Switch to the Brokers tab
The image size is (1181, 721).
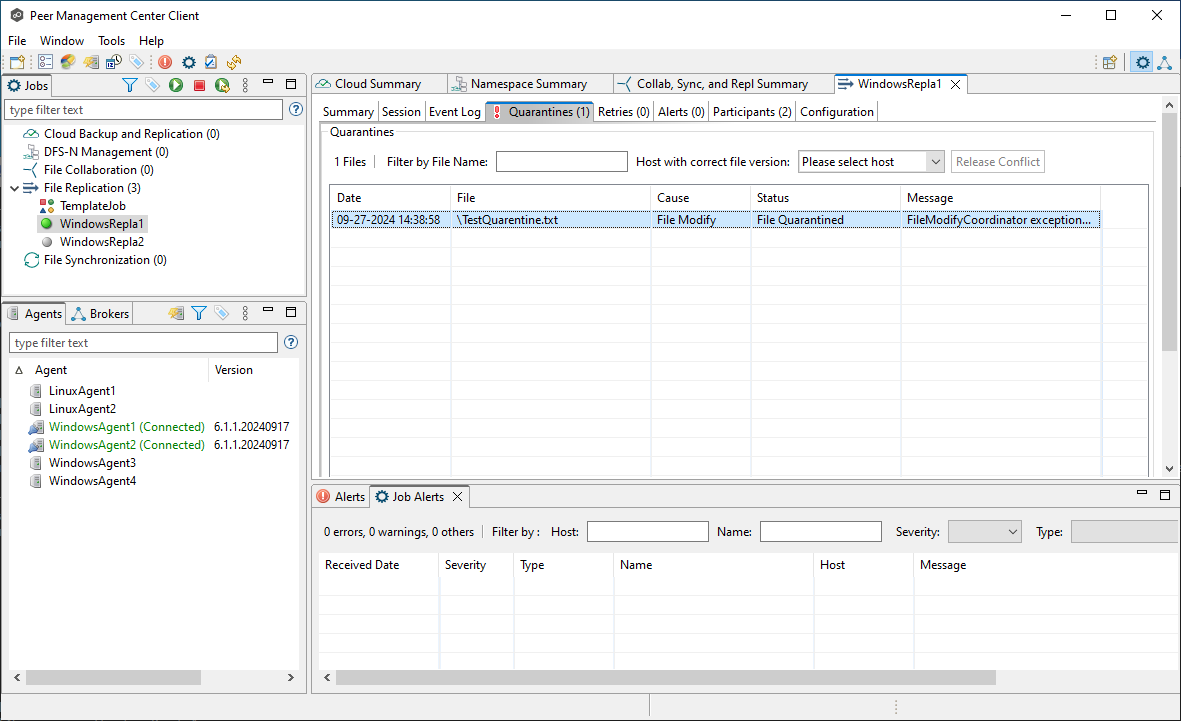pyautogui.click(x=100, y=314)
